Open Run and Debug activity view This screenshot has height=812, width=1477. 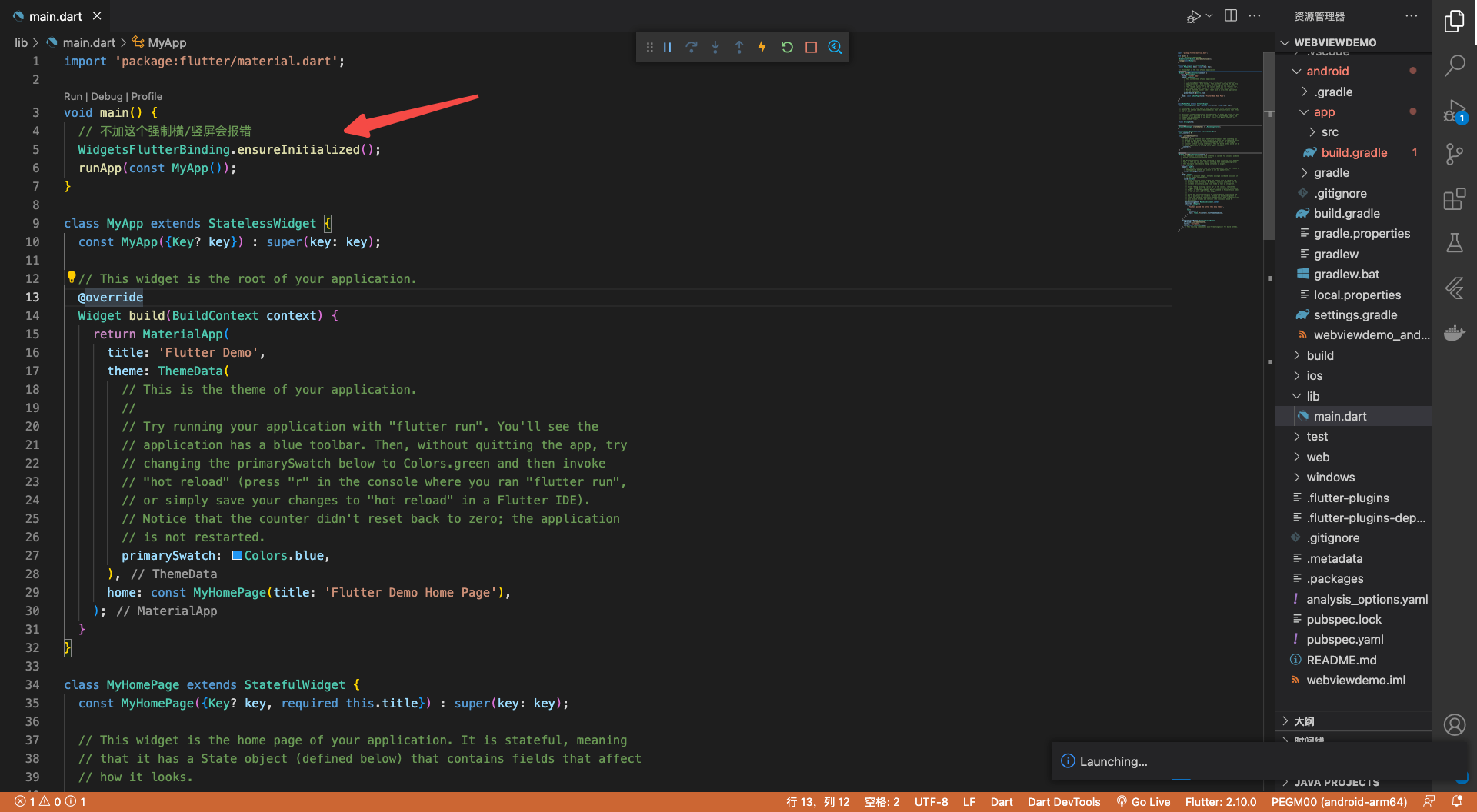(x=1455, y=111)
